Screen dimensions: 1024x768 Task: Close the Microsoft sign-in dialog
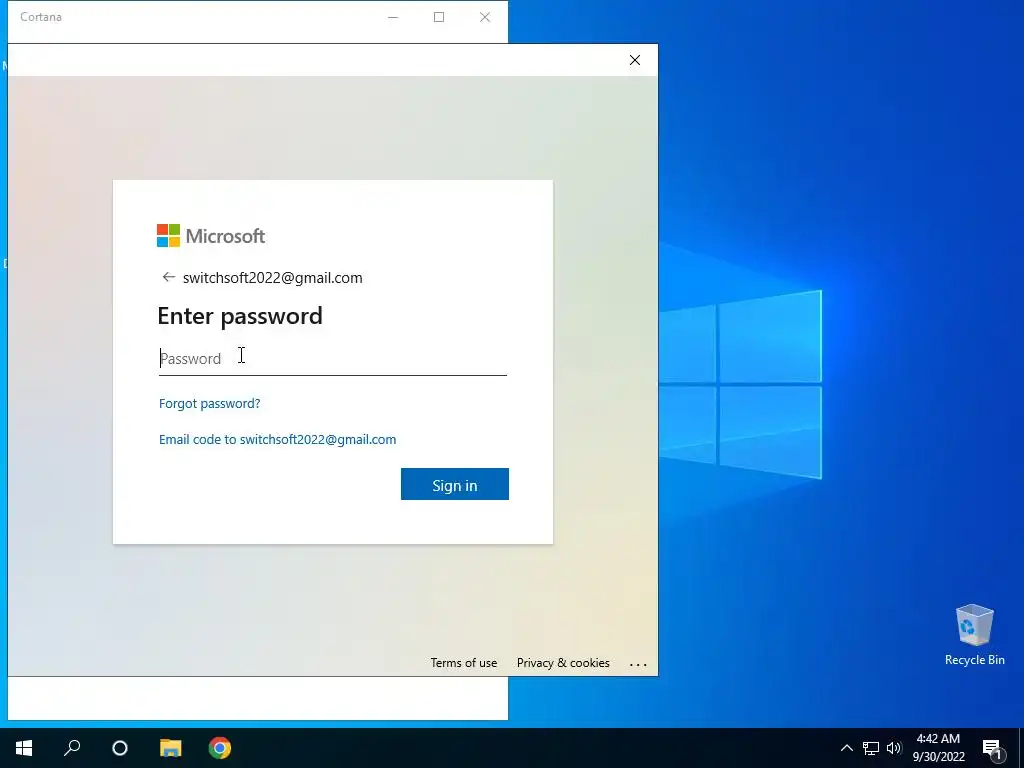point(635,60)
